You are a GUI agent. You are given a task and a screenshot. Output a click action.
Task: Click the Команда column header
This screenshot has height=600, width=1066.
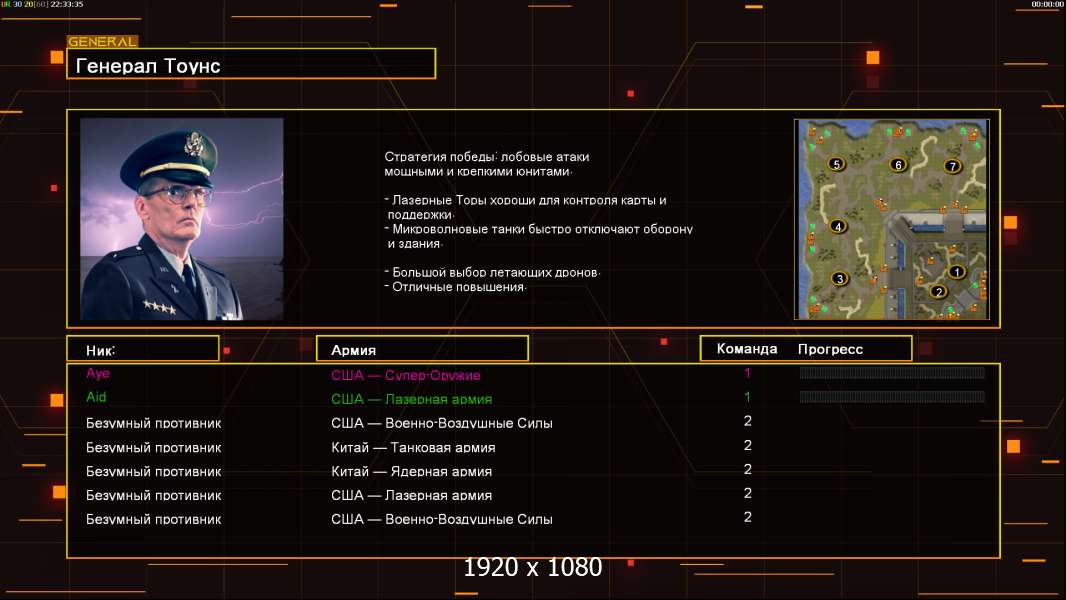pos(746,349)
